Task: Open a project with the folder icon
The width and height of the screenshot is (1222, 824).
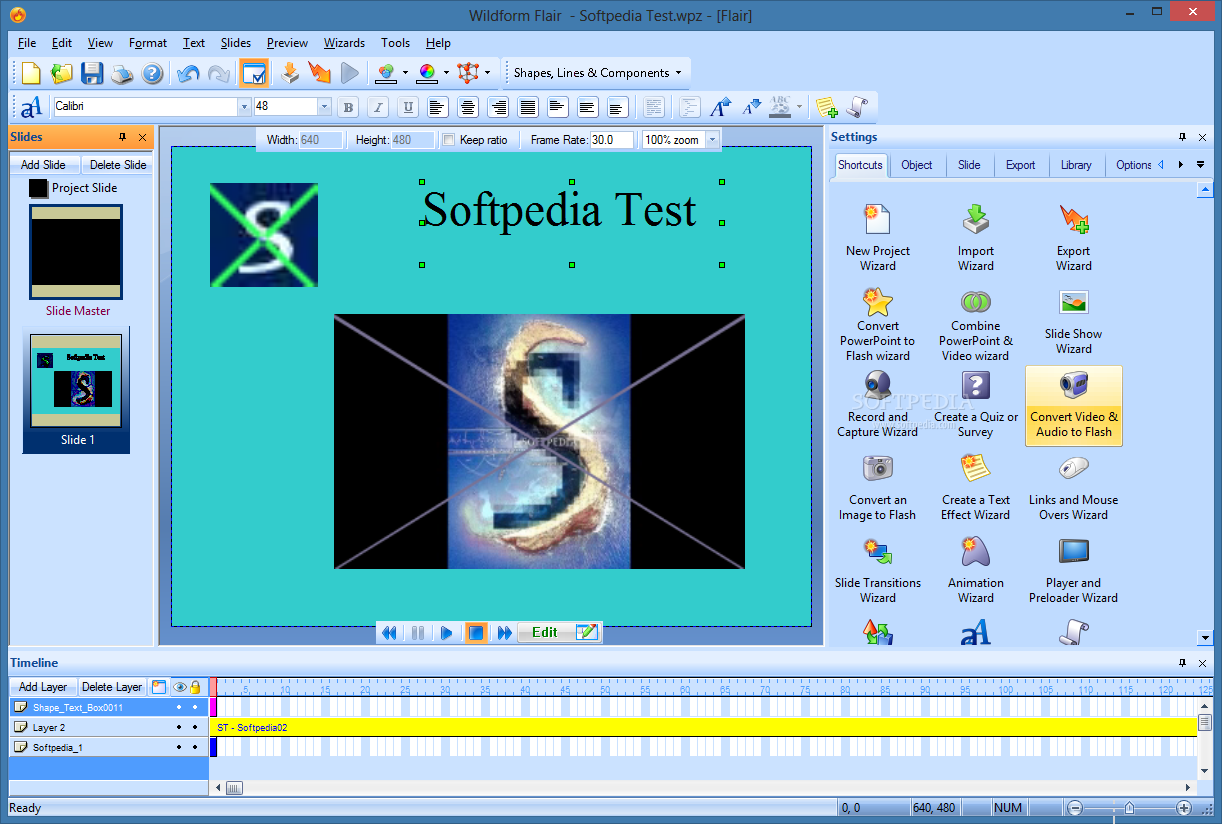Action: coord(62,73)
